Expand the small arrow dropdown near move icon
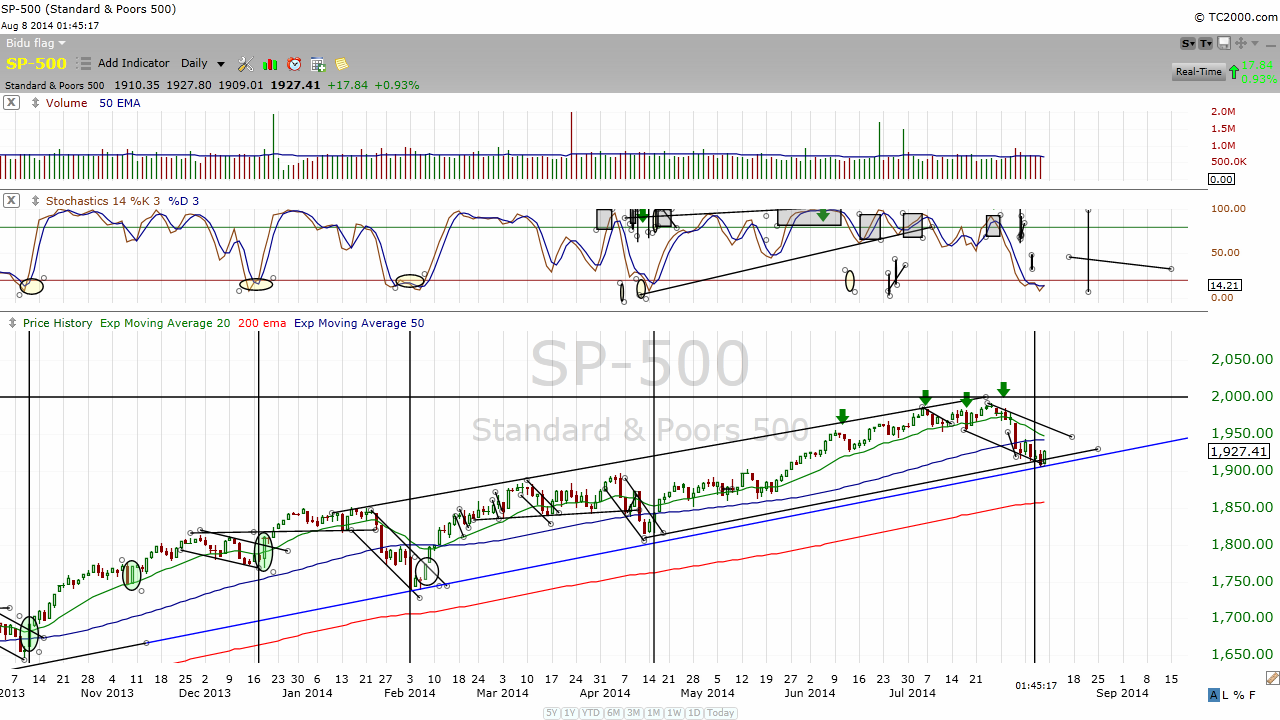Image resolution: width=1280 pixels, height=720 pixels. pyautogui.click(x=1254, y=43)
